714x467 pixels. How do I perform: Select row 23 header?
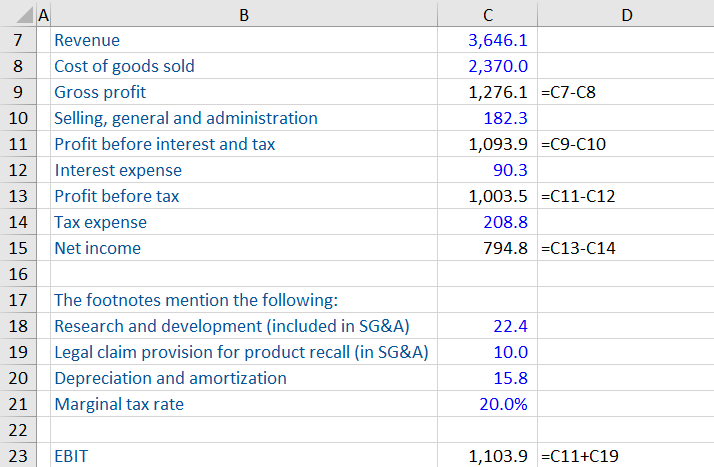pyautogui.click(x=17, y=456)
